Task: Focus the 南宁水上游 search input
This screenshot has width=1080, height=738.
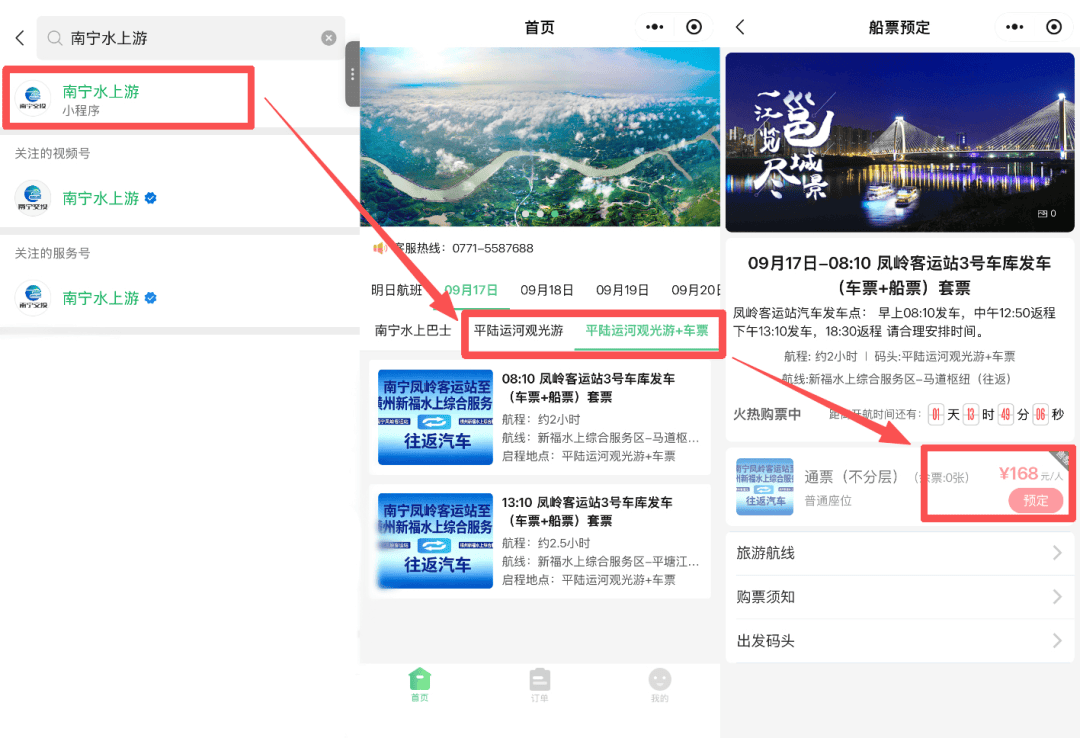Action: point(190,38)
